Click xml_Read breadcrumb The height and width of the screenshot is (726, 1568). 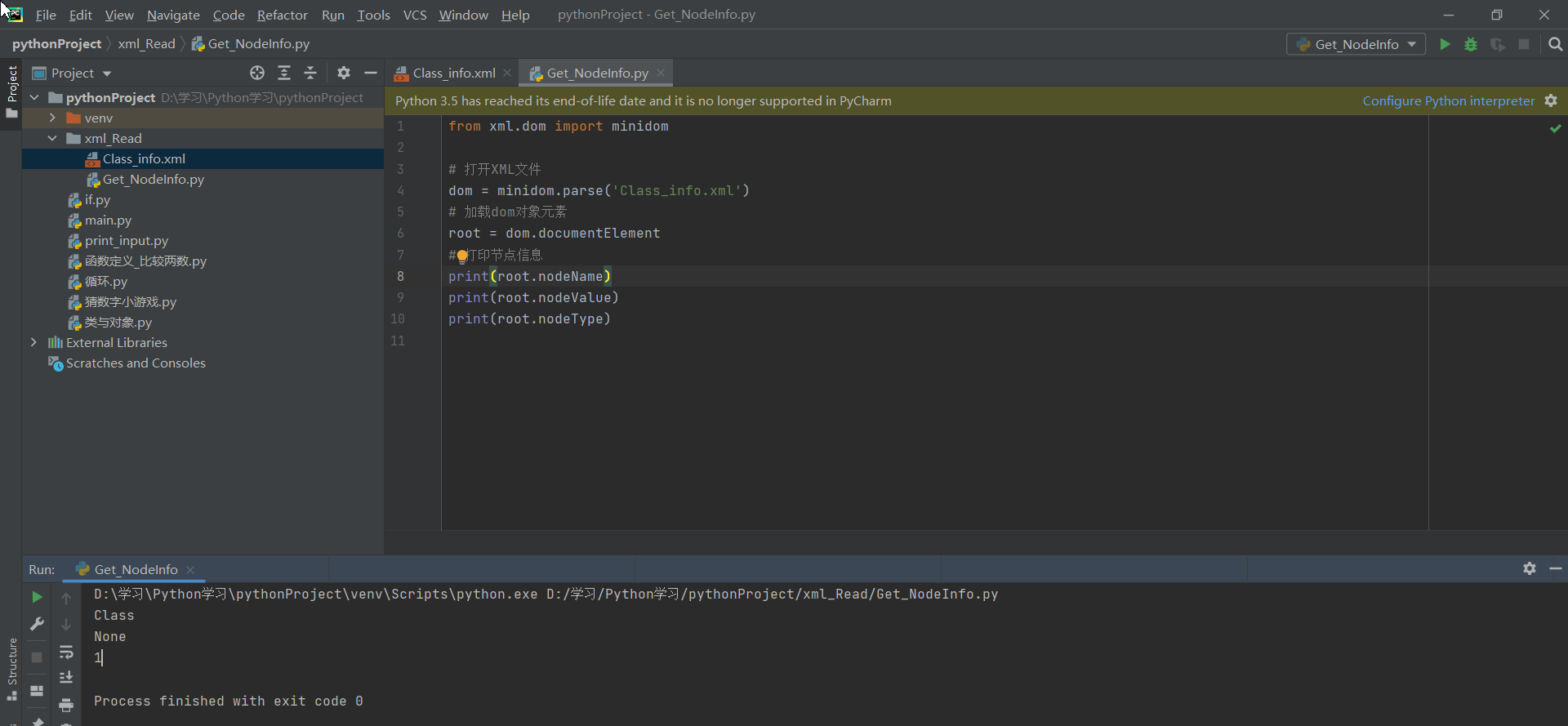146,43
